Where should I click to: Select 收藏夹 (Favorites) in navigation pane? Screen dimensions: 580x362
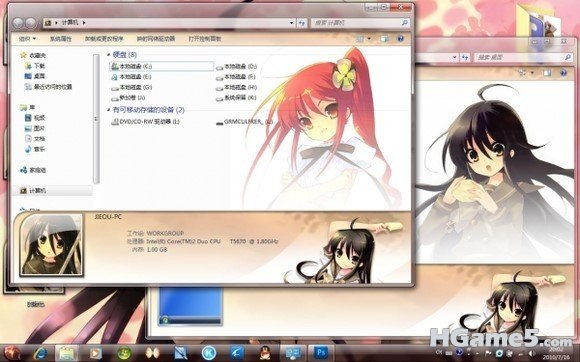[x=33, y=55]
